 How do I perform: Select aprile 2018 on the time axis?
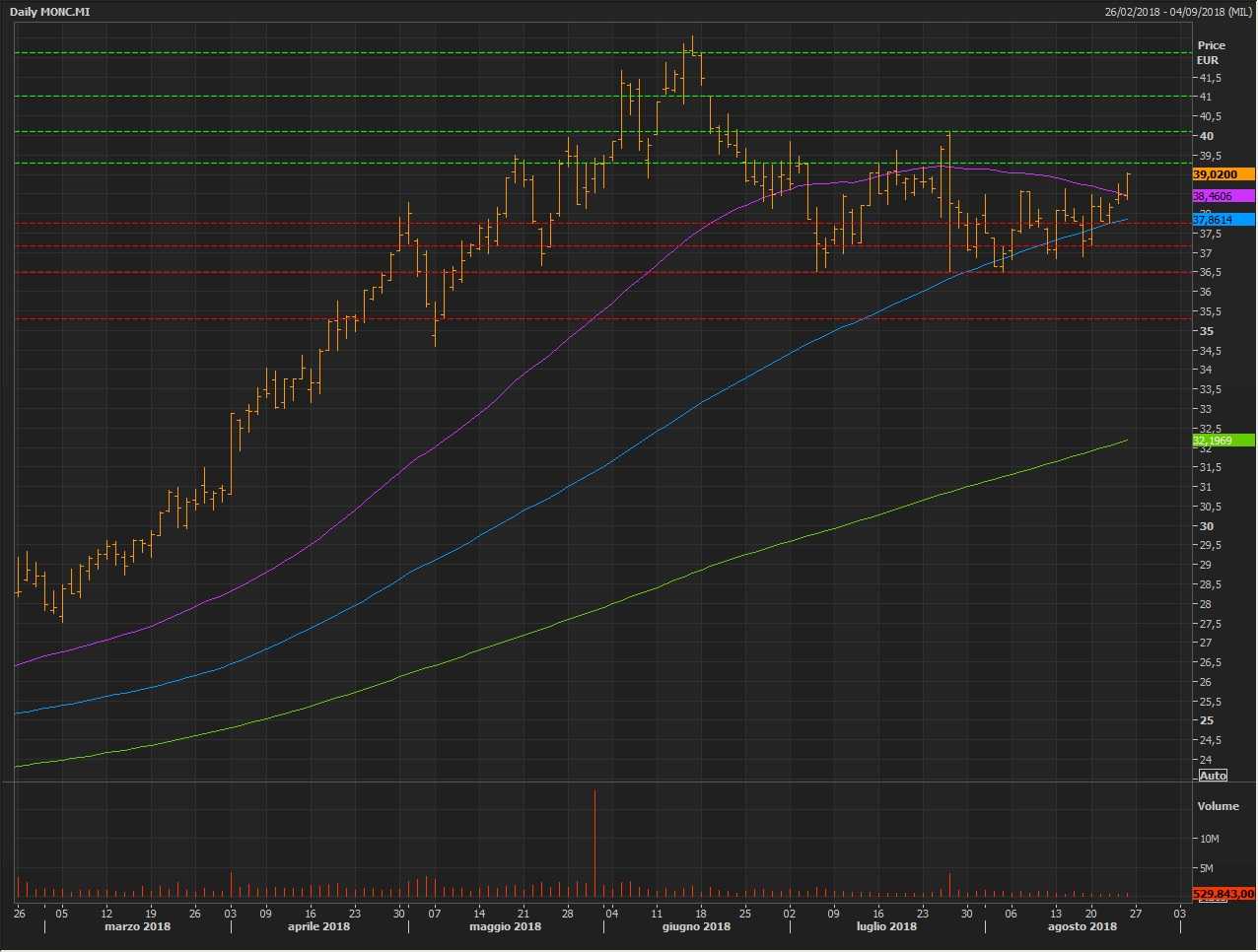pos(318,926)
